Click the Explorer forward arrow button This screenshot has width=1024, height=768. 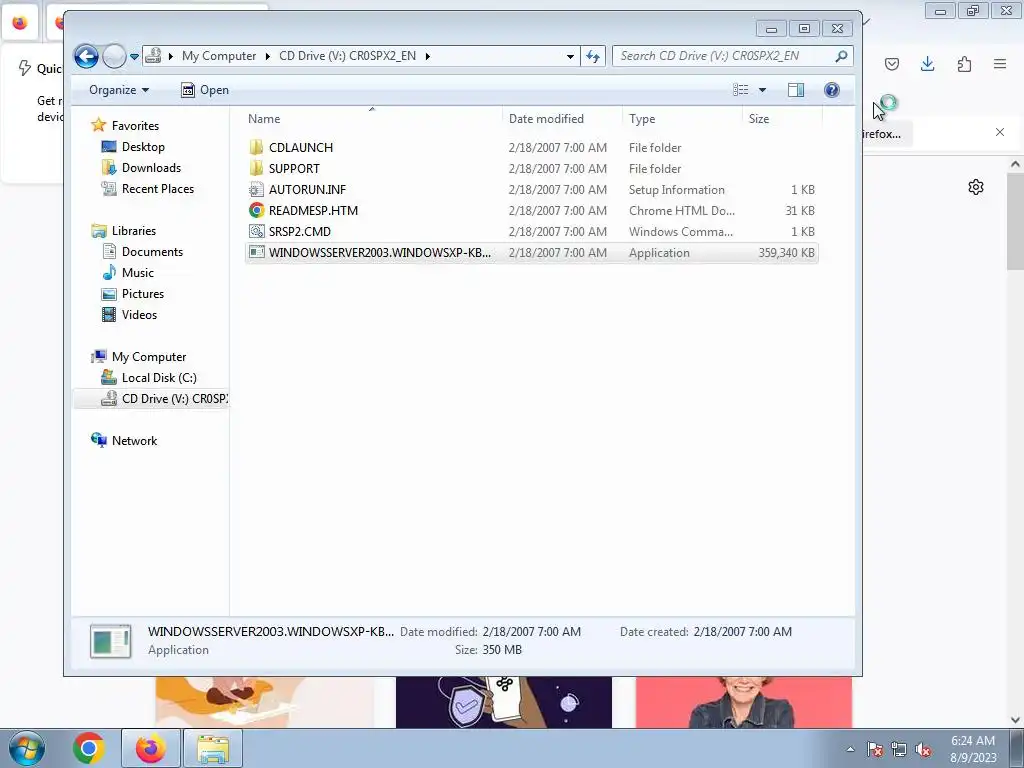114,56
